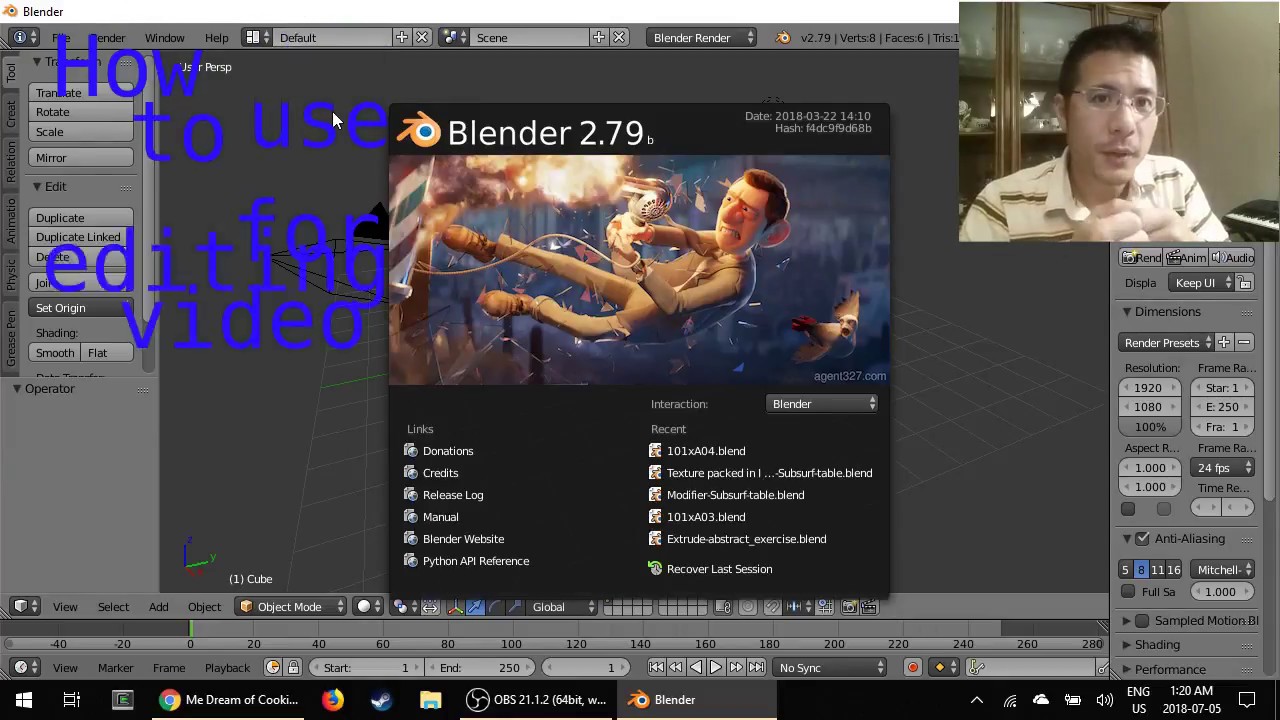Click the OpenGL render animation clapper icon
Screen dimensions: 1280x720
869,606
